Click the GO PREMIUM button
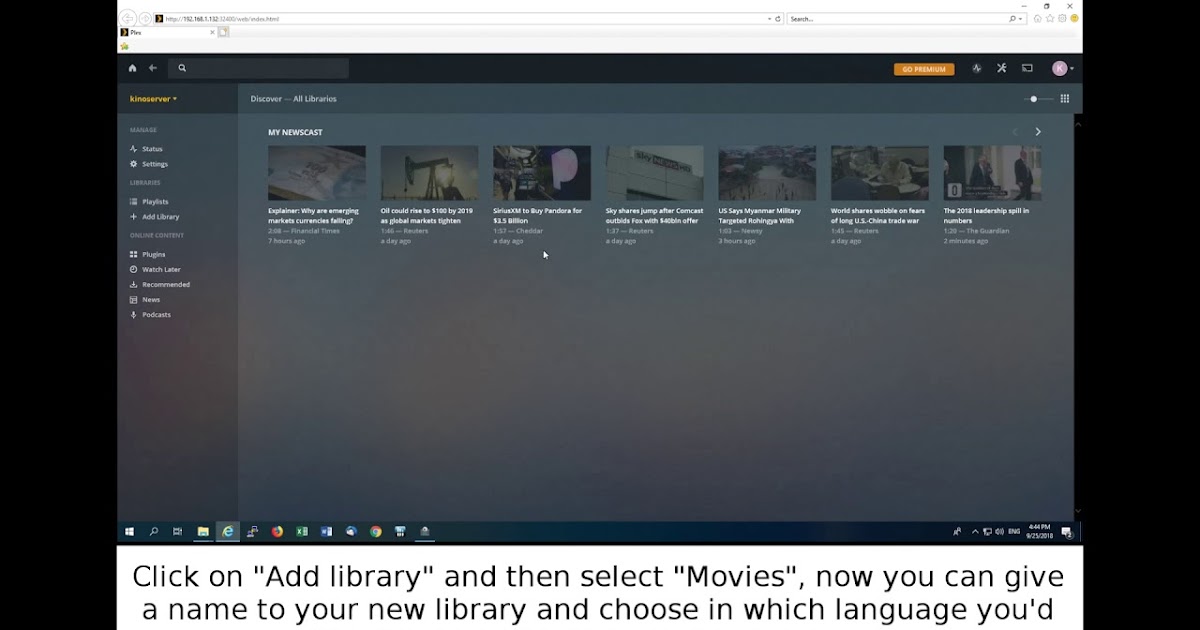 tap(923, 69)
